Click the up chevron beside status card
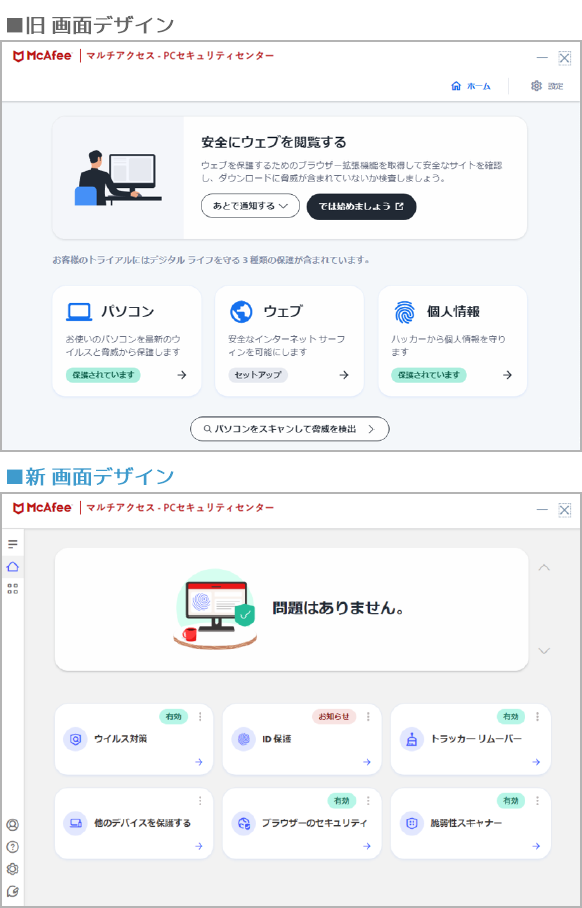This screenshot has height=908, width=582. click(x=544, y=568)
